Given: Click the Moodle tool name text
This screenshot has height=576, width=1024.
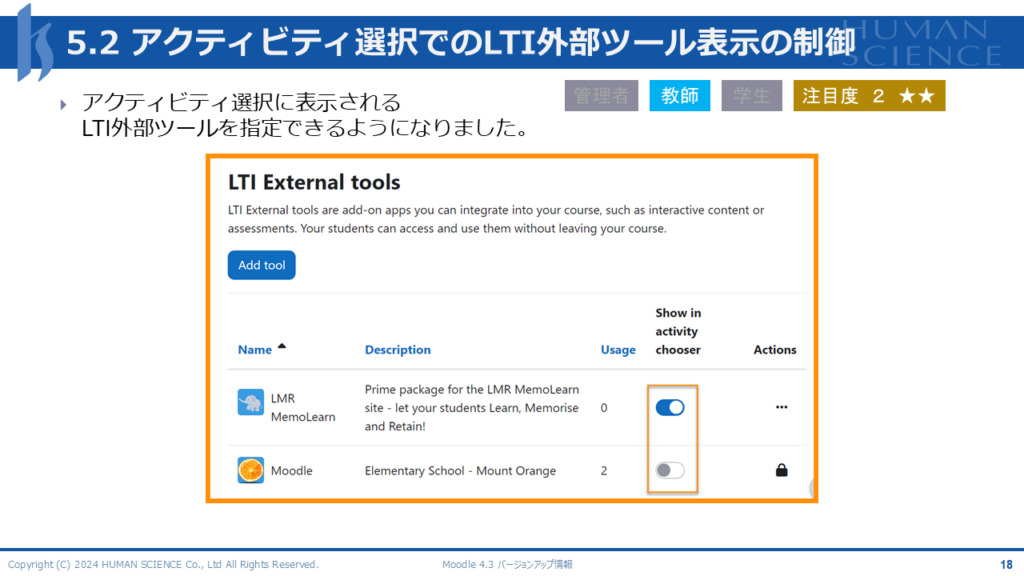Looking at the screenshot, I should (292, 471).
